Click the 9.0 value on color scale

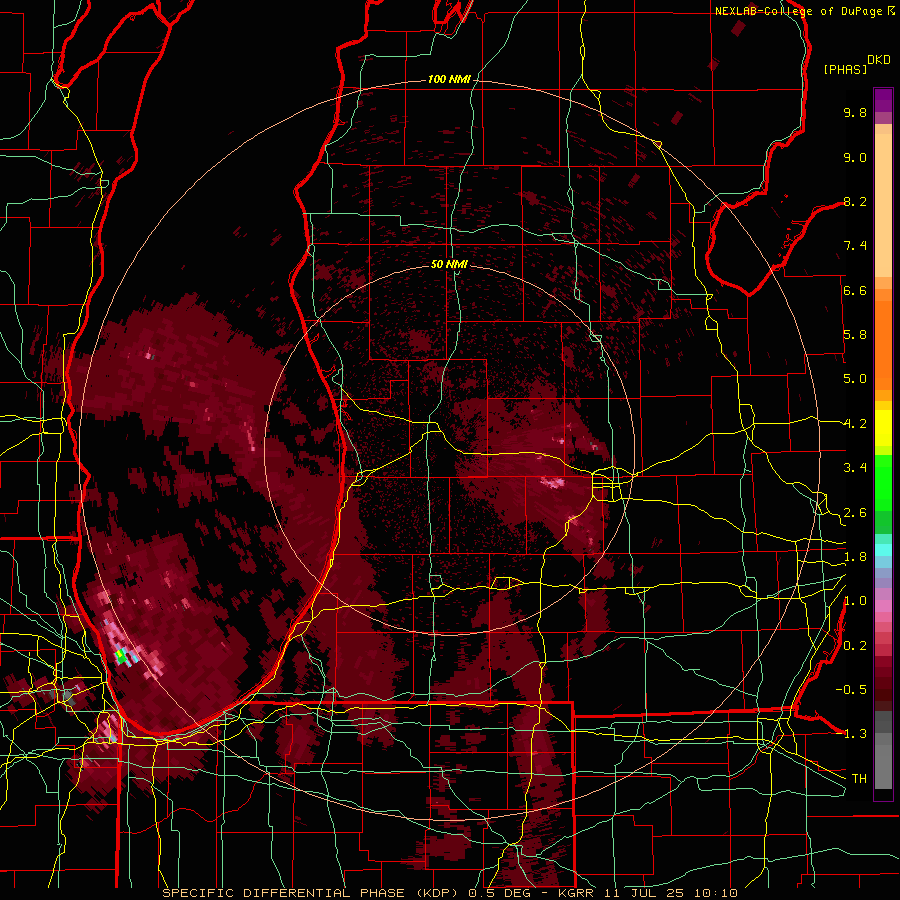(x=855, y=157)
